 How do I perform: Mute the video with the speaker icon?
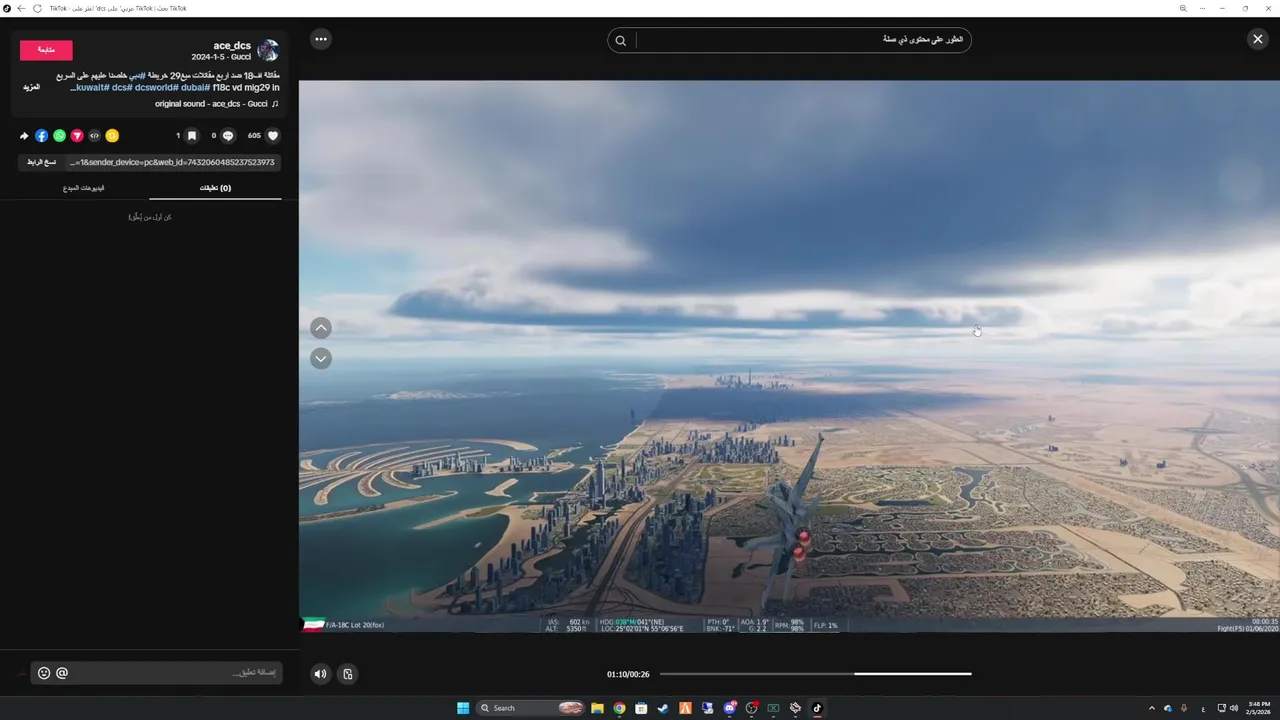(320, 674)
